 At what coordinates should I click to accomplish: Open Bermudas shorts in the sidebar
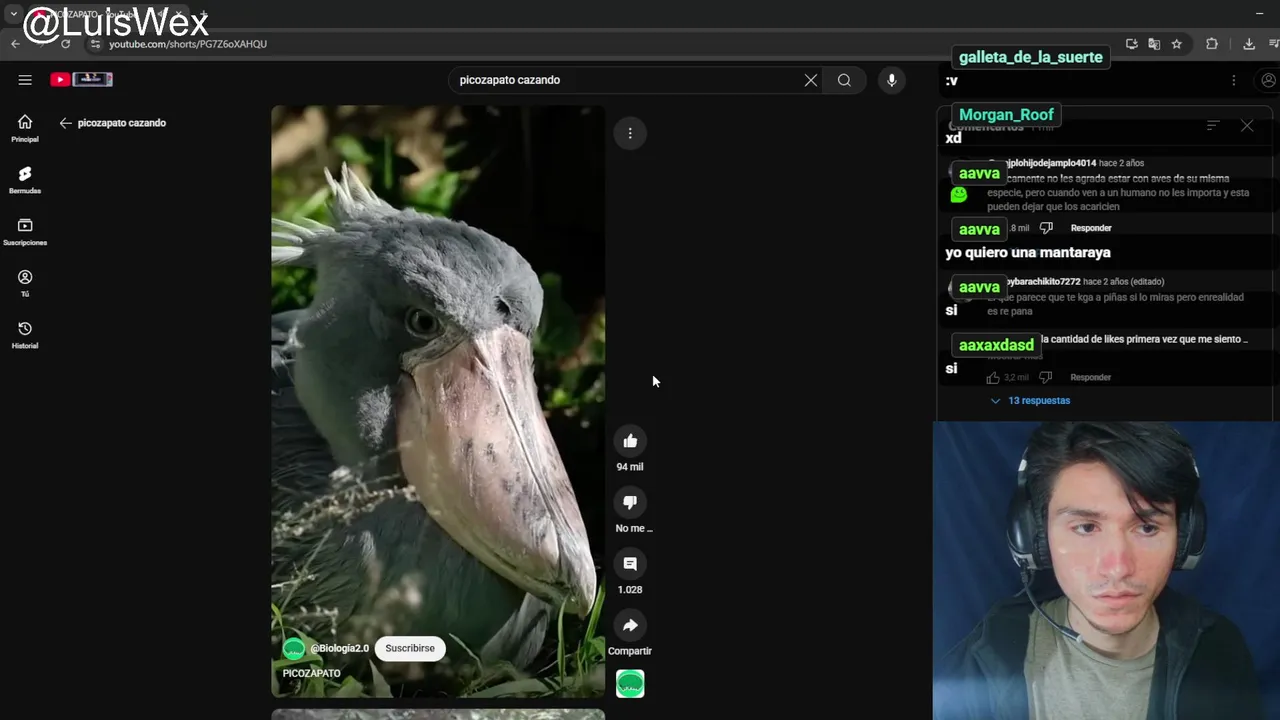coord(25,180)
